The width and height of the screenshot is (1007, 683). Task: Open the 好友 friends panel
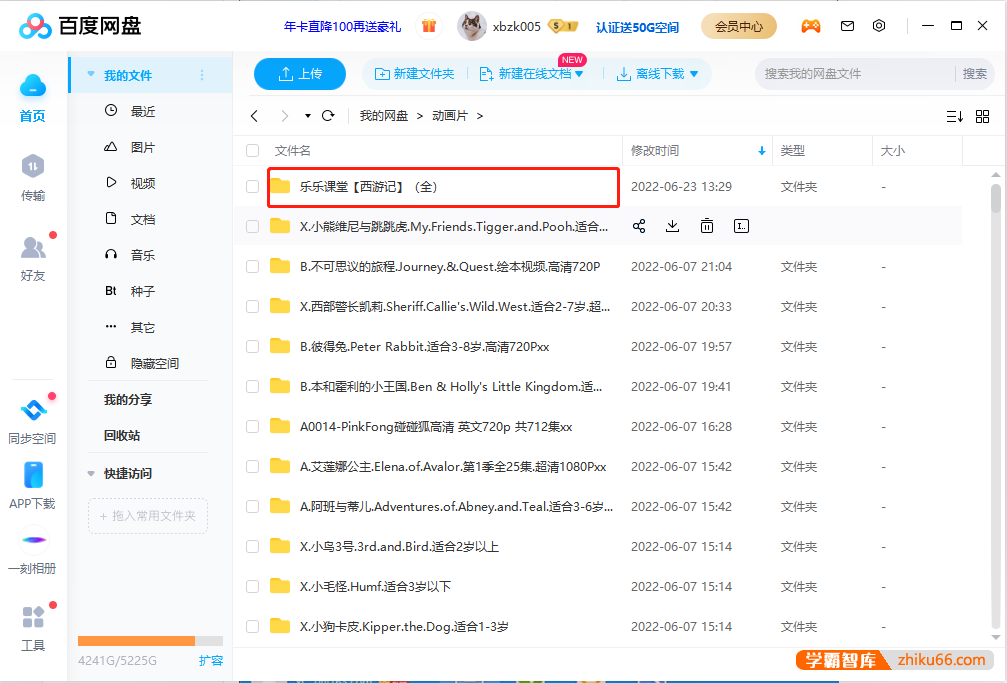coord(33,259)
